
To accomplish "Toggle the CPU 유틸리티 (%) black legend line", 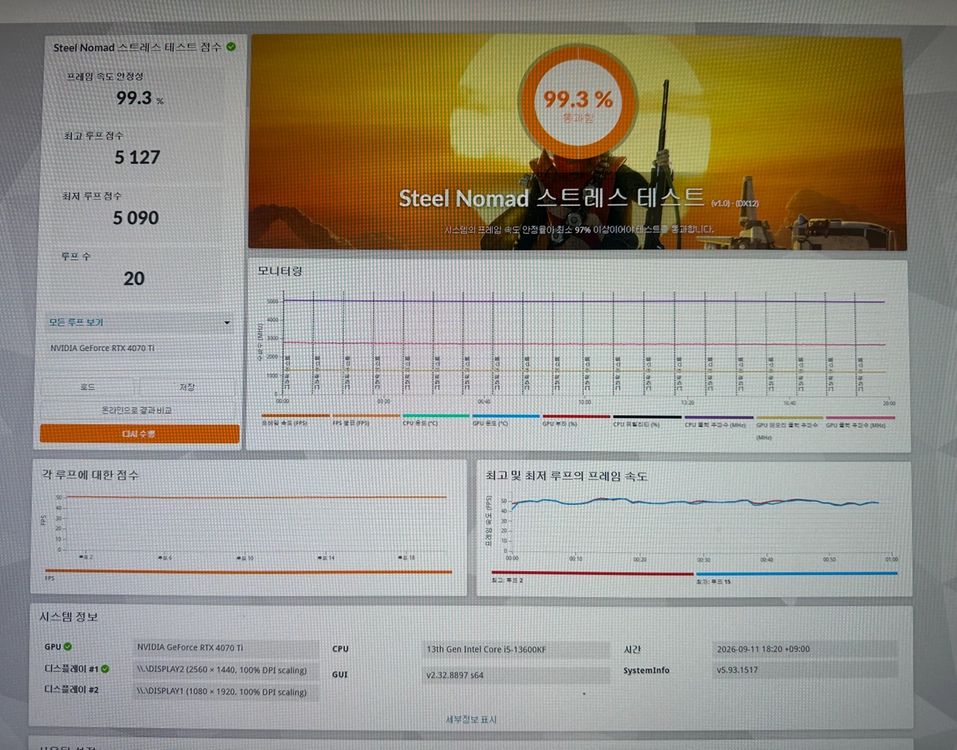I will (x=646, y=420).
